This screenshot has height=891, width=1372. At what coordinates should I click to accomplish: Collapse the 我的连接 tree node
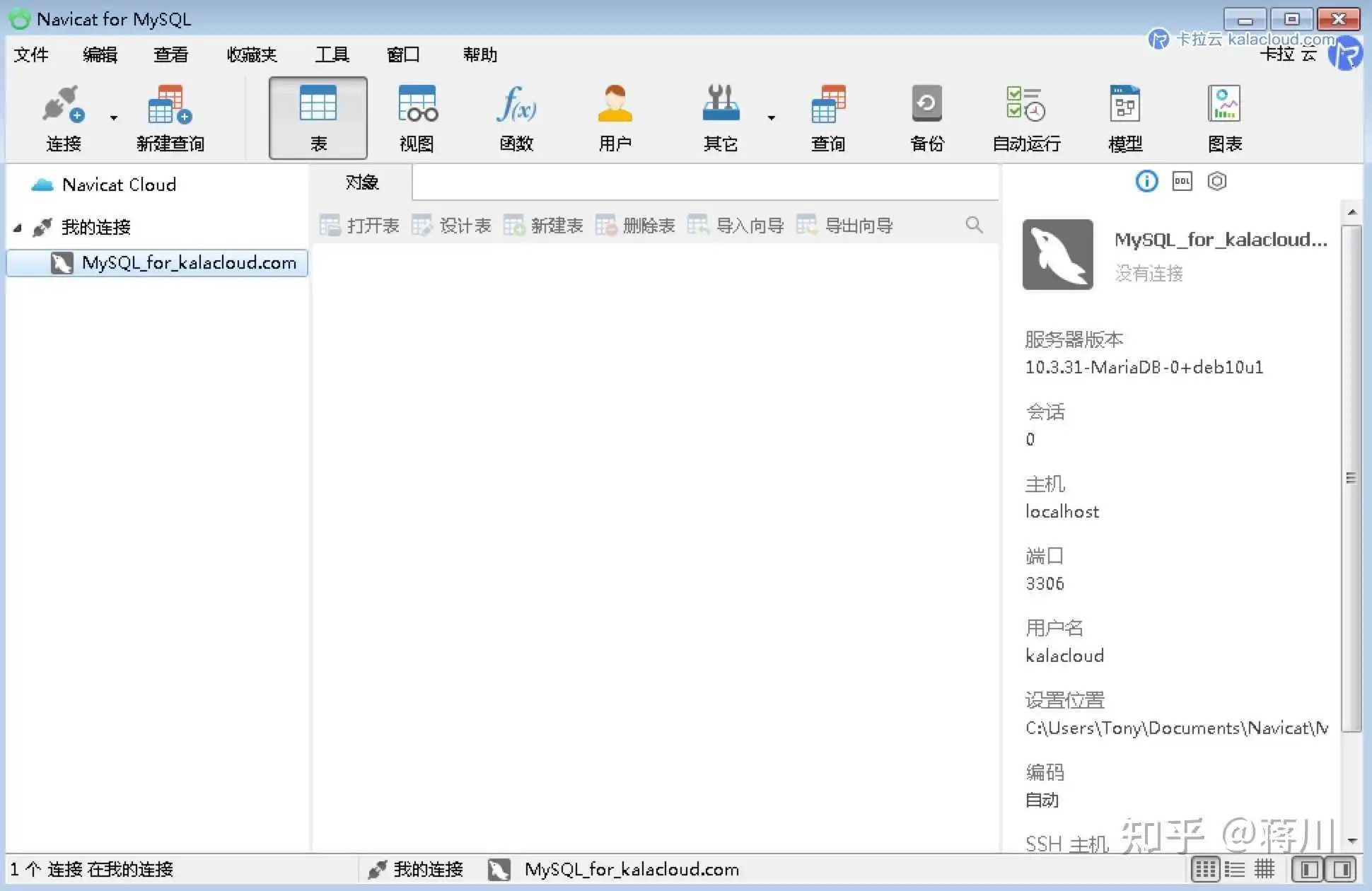click(18, 228)
